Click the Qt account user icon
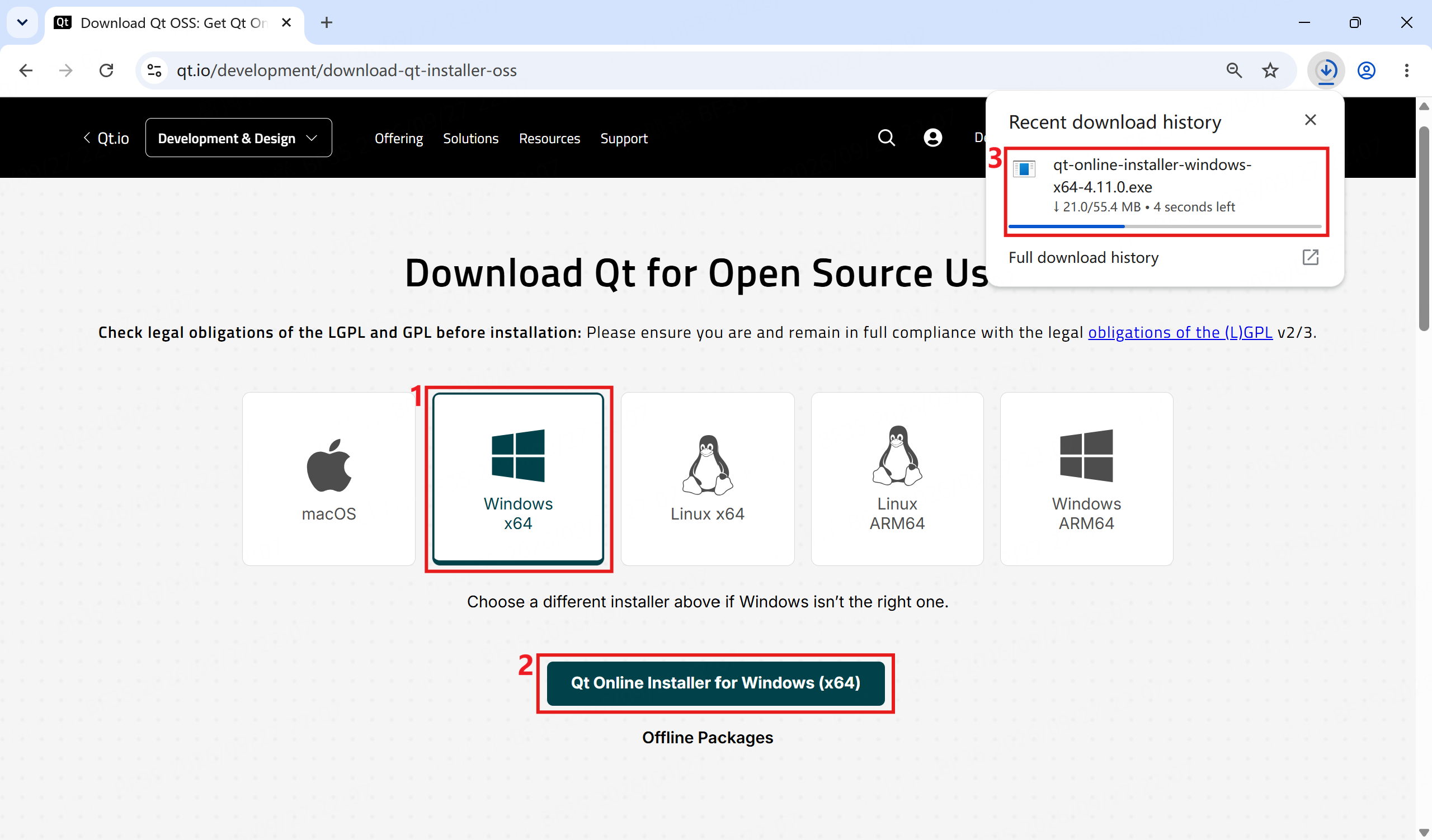The image size is (1432, 840). [x=933, y=138]
